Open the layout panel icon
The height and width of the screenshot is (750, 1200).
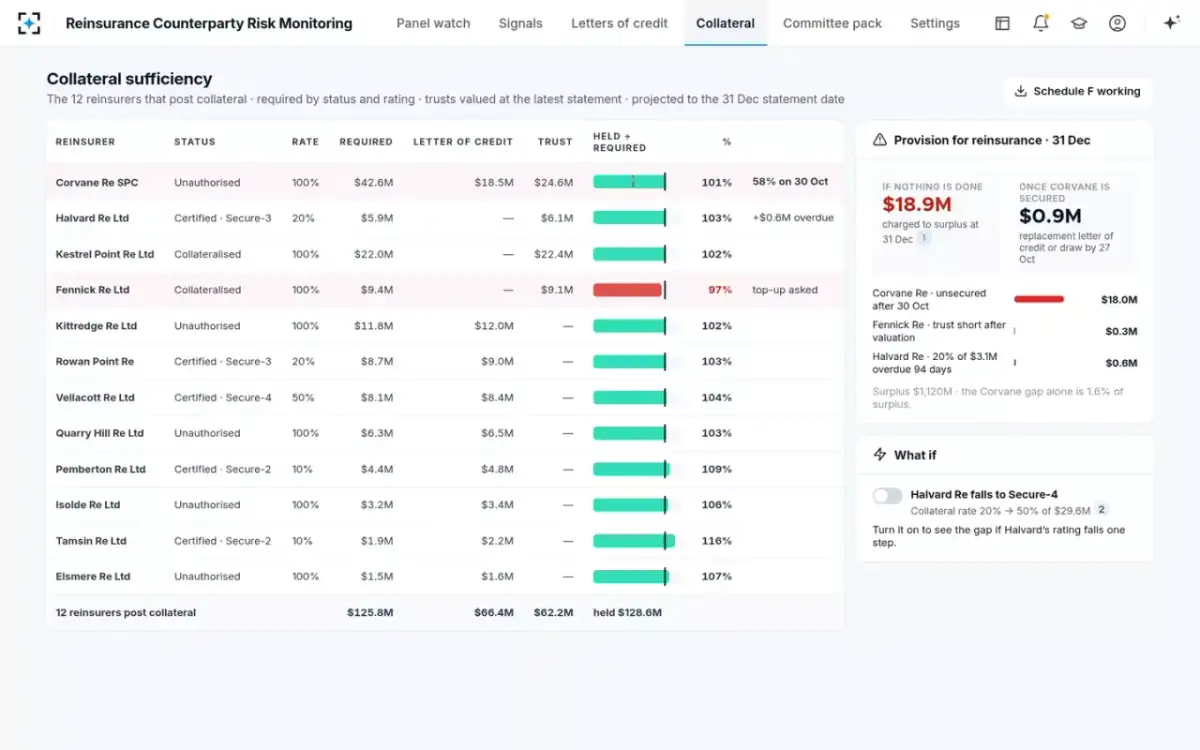pyautogui.click(x=1002, y=23)
